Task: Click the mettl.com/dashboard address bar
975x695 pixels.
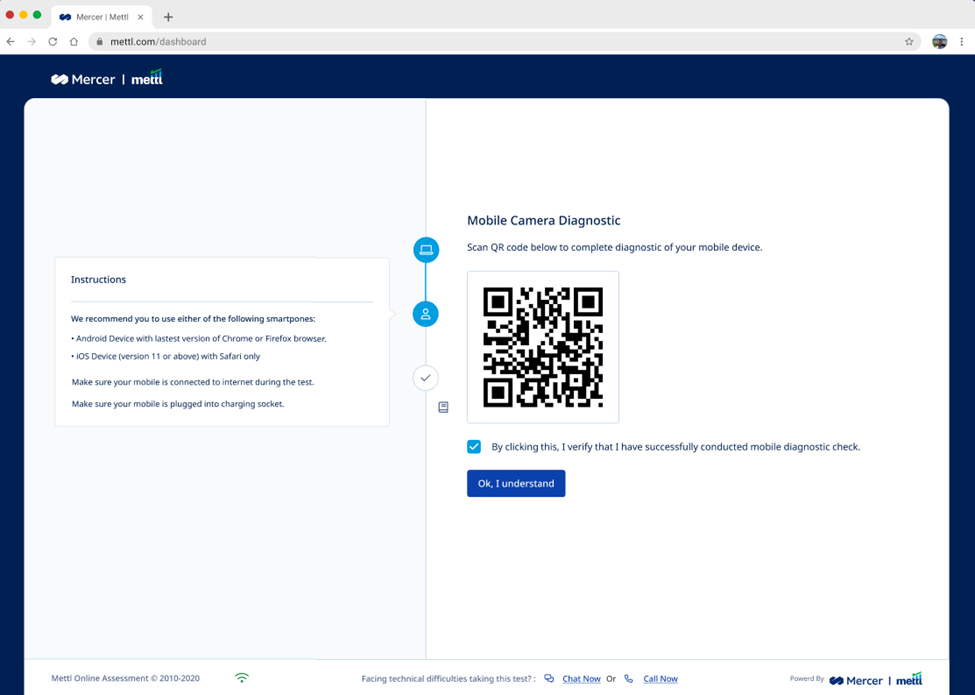Action: [x=504, y=42]
